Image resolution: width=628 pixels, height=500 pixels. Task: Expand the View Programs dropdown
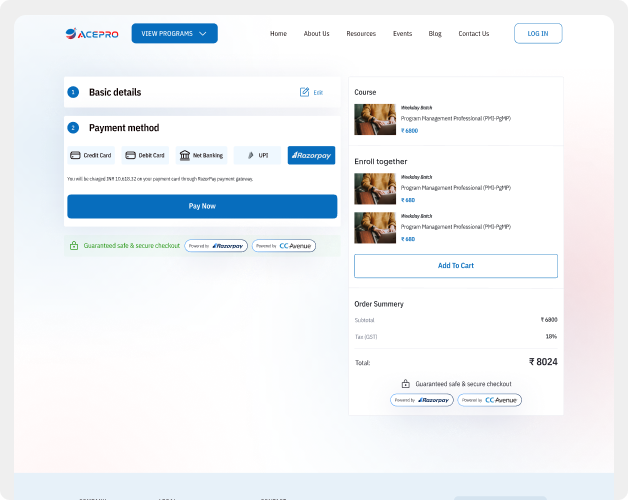click(174, 34)
